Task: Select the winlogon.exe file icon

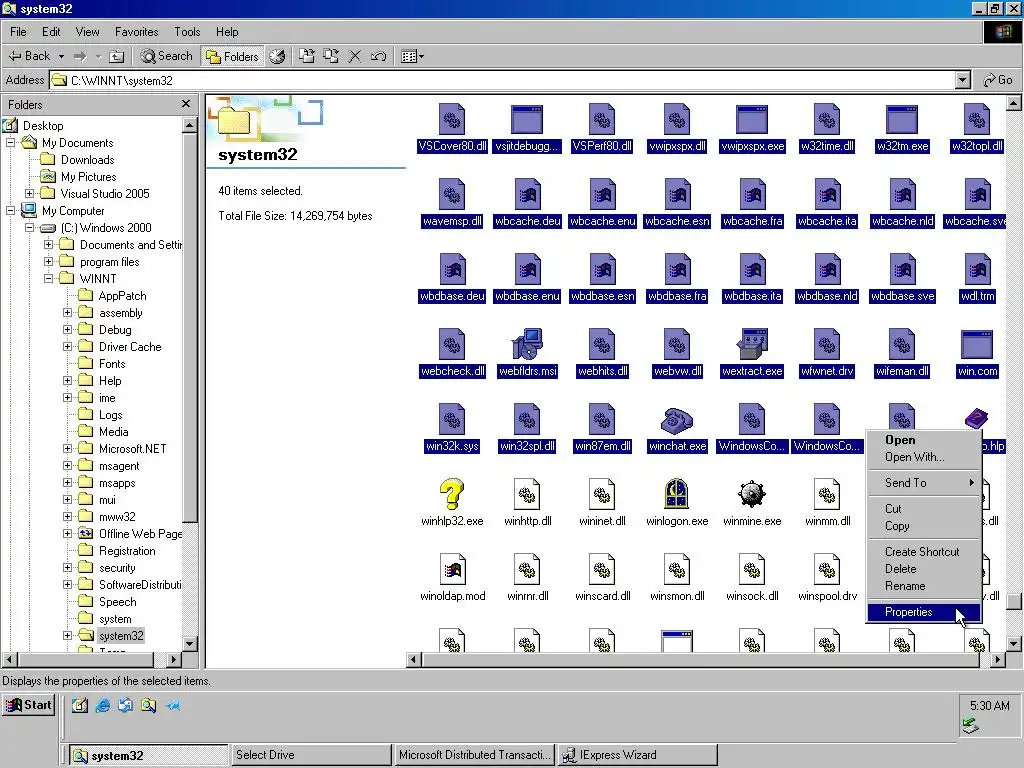Action: pos(677,494)
